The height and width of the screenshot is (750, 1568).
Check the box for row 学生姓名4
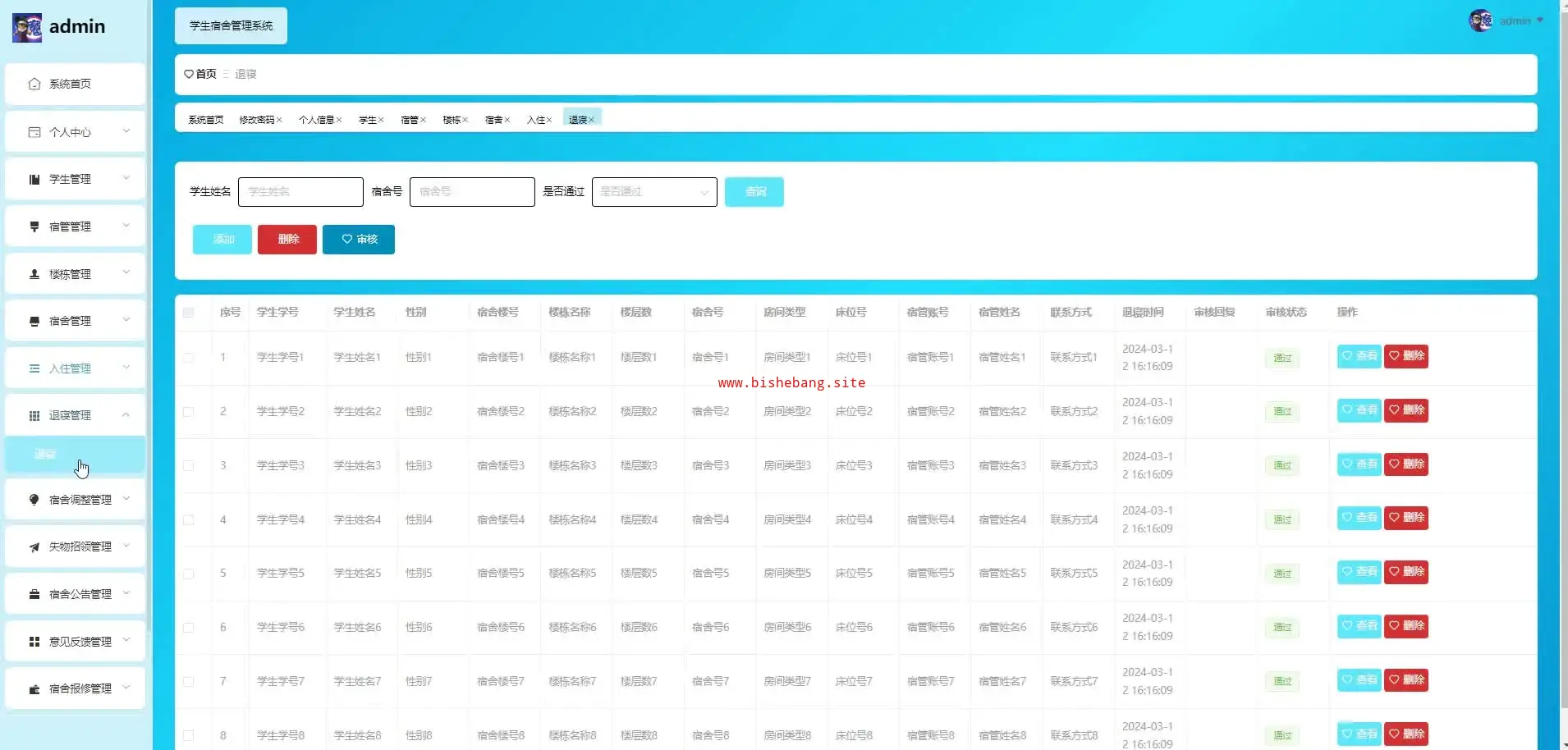189,520
